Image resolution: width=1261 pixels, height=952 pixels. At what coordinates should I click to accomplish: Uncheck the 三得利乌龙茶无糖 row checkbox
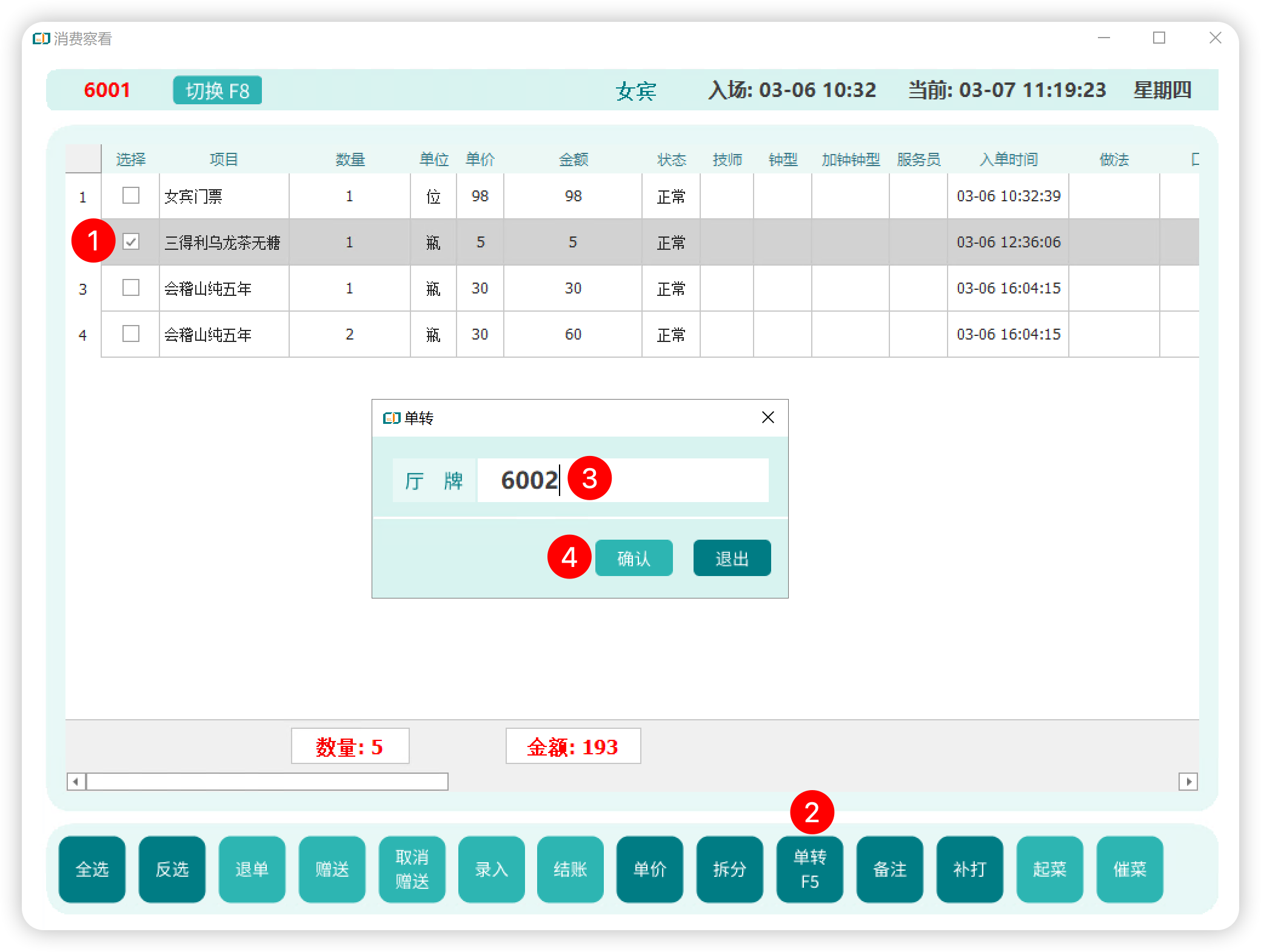coord(131,241)
